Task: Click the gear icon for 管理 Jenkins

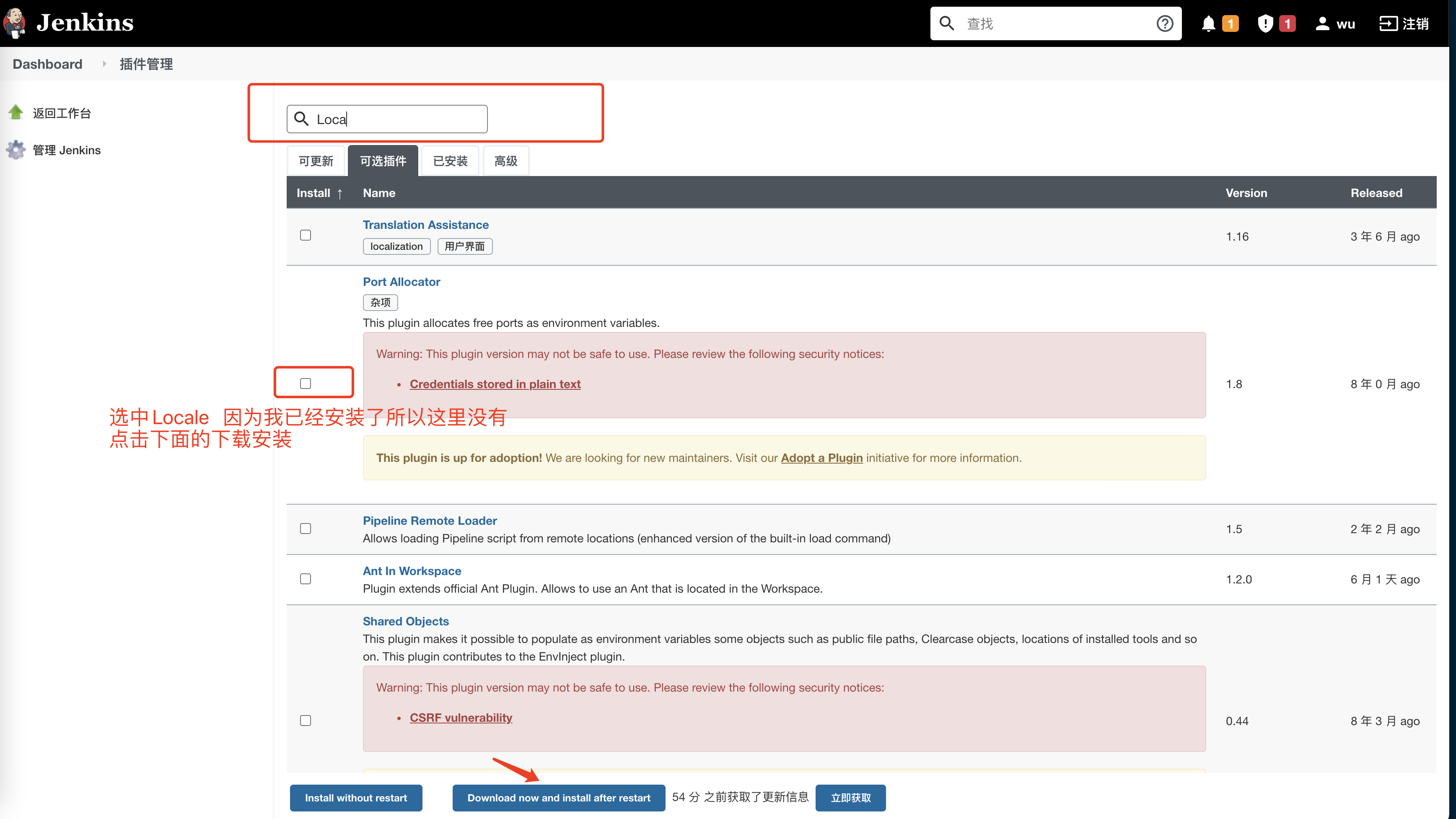Action: click(16, 150)
